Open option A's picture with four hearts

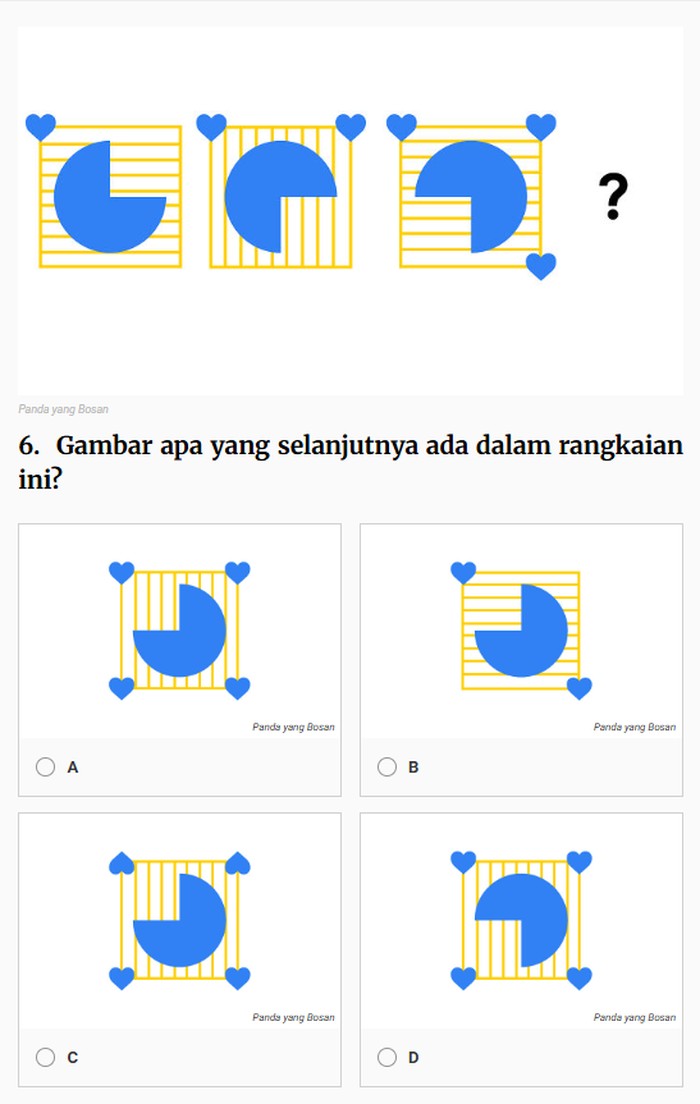[179, 630]
